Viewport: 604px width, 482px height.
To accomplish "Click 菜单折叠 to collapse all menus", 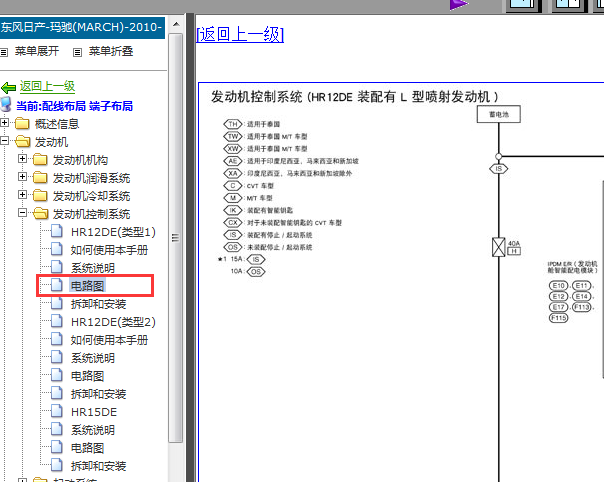I will click(111, 51).
